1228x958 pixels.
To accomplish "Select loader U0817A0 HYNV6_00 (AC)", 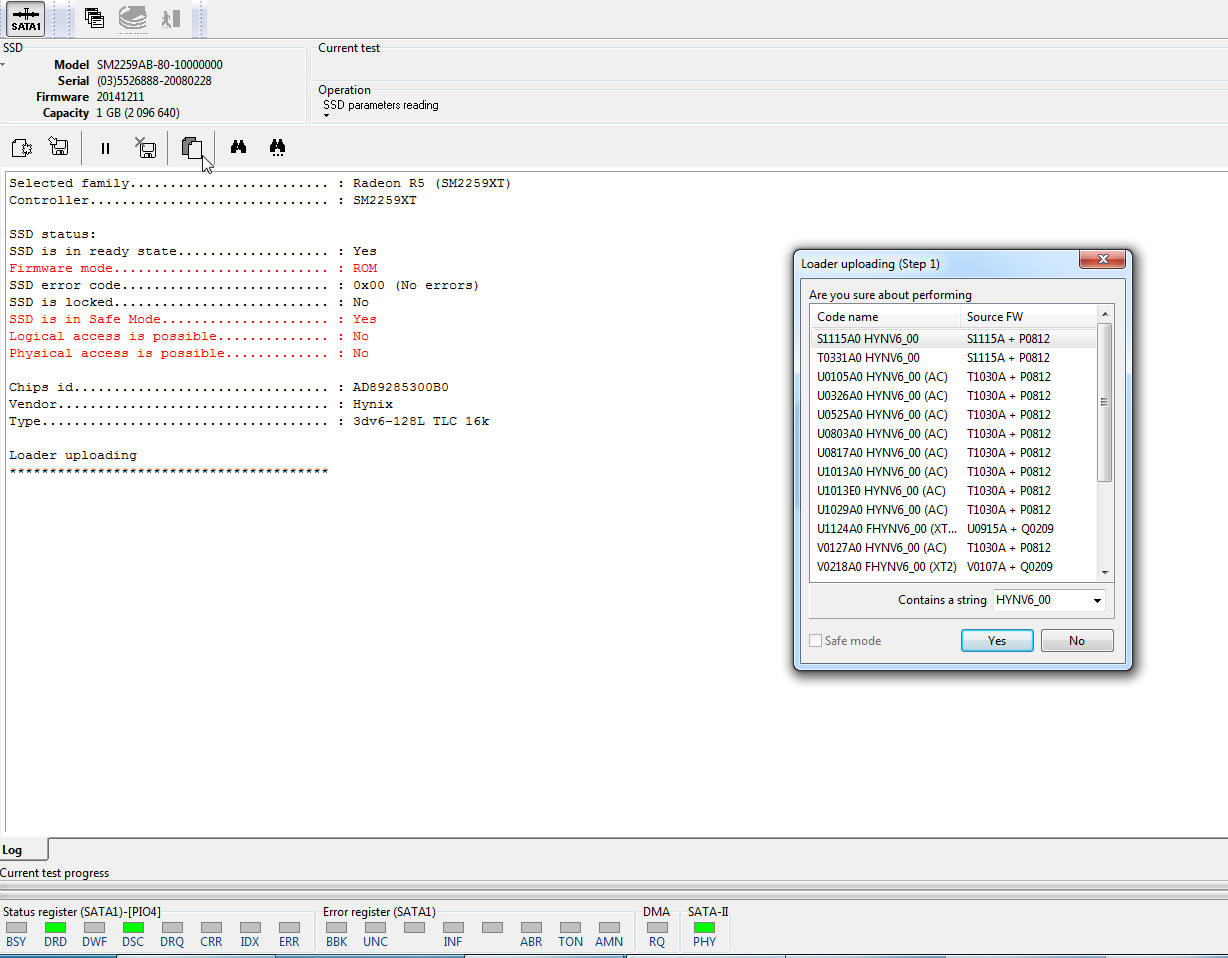I will (954, 453).
